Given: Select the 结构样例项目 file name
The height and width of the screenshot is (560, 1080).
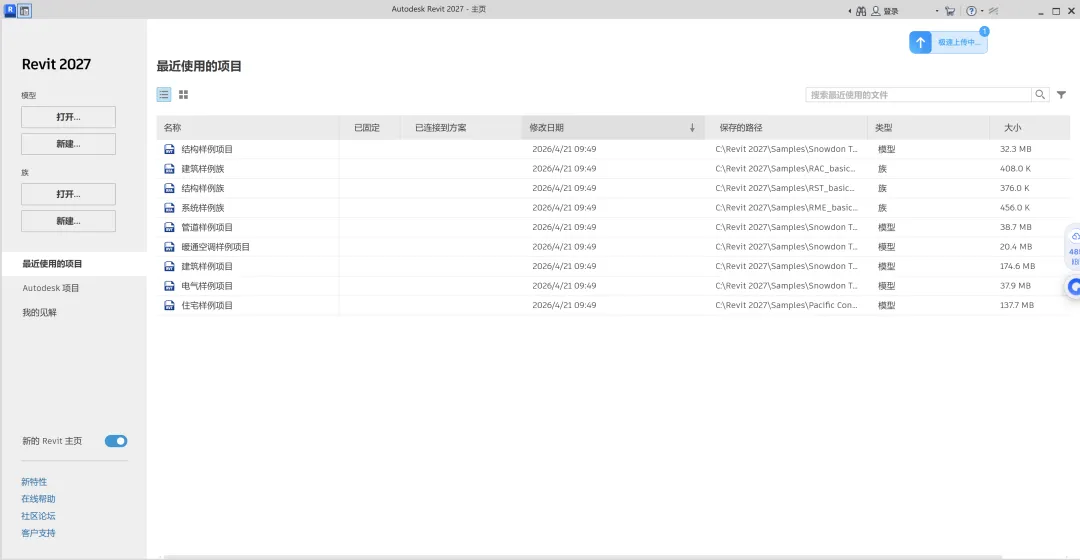Looking at the screenshot, I should (207, 149).
